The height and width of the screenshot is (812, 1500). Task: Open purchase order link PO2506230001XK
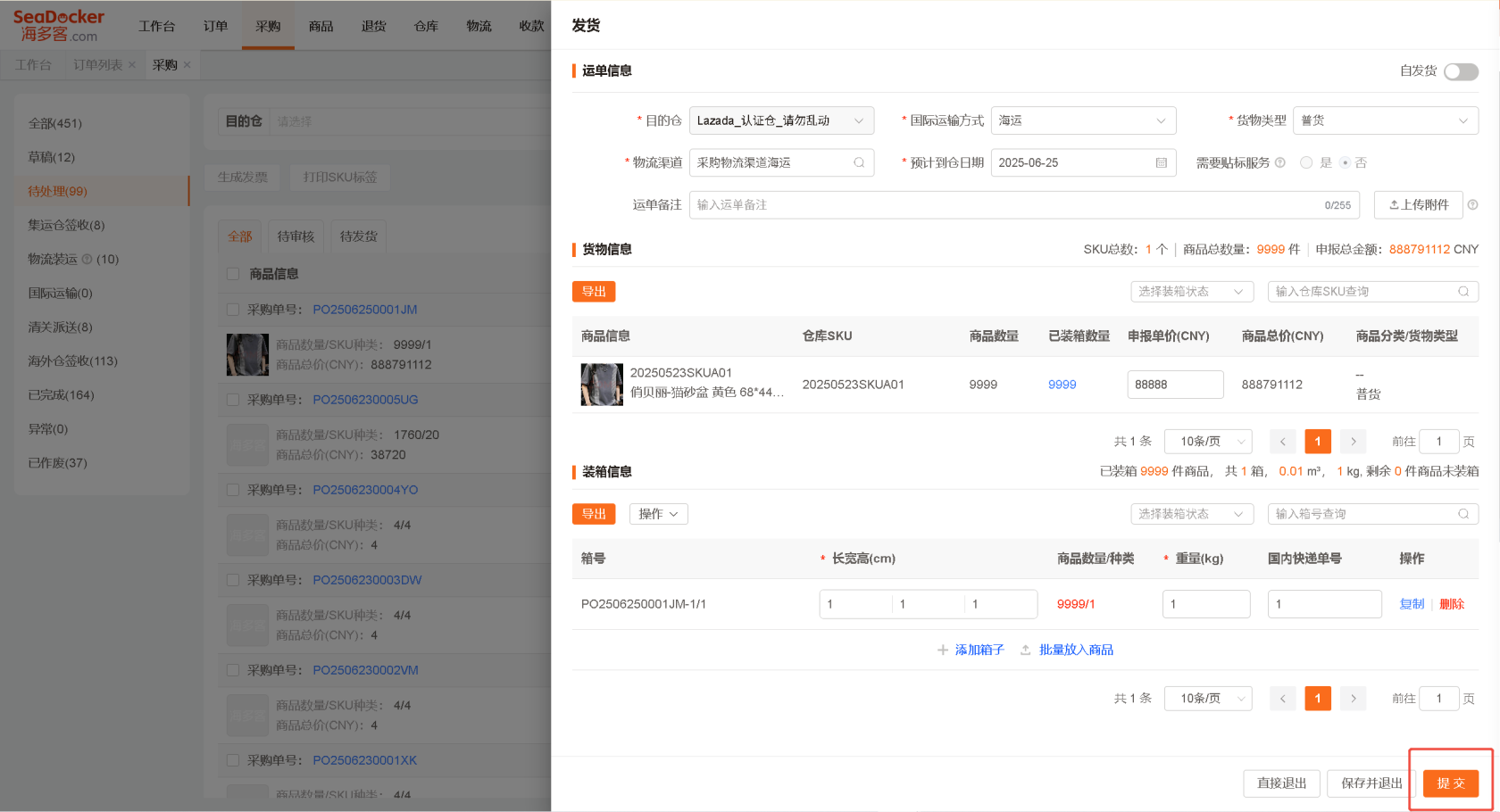click(x=365, y=760)
